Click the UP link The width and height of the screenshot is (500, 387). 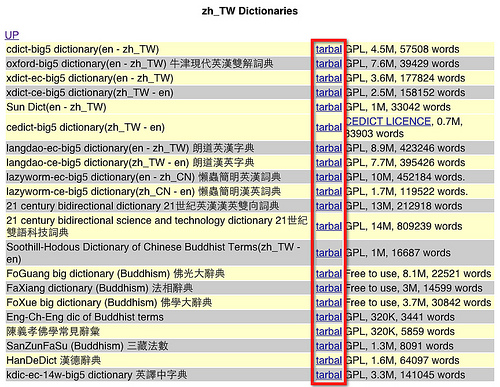point(12,35)
